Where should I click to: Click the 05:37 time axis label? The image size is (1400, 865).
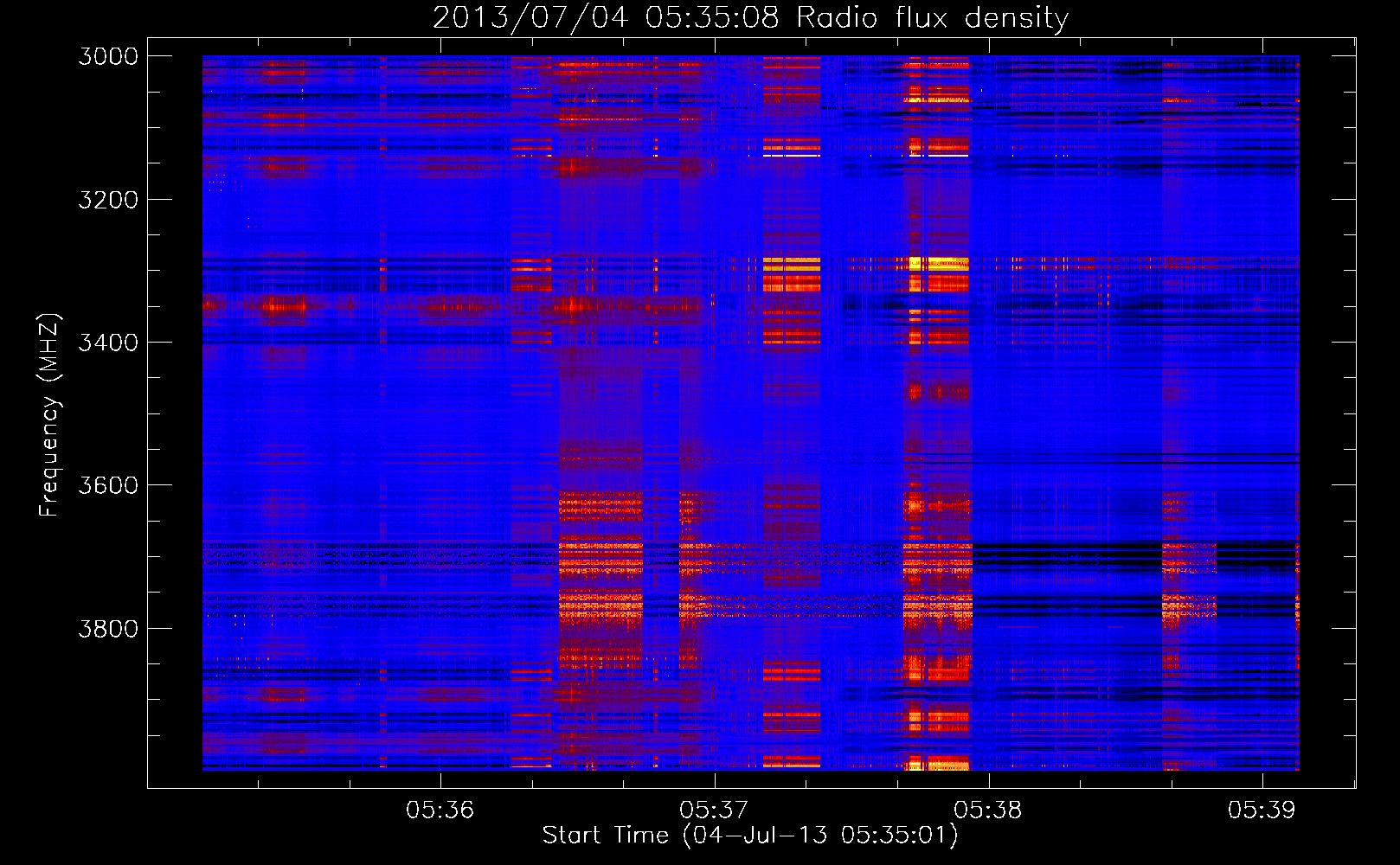click(x=714, y=811)
